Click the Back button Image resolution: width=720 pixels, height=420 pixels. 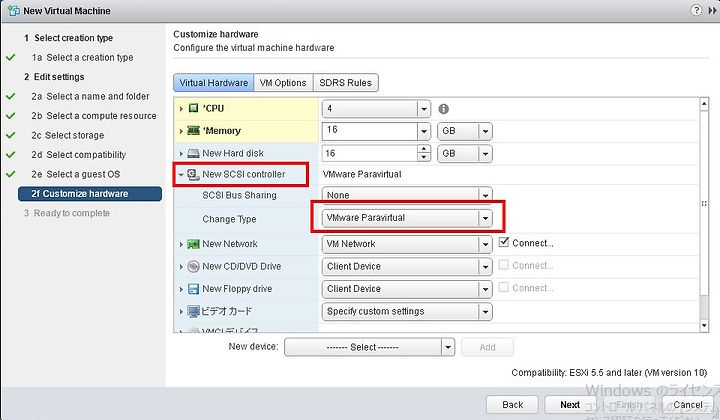(x=512, y=404)
